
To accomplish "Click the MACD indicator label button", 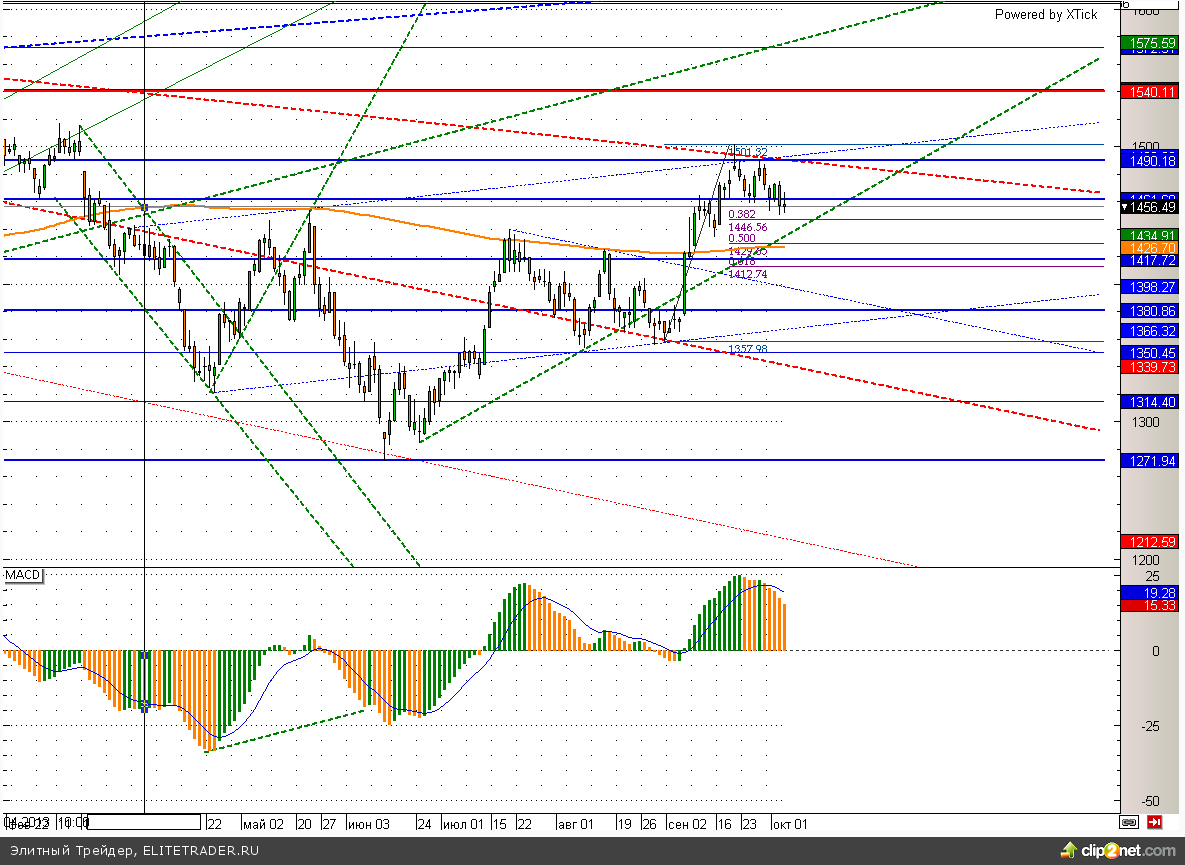I will coord(21,577).
